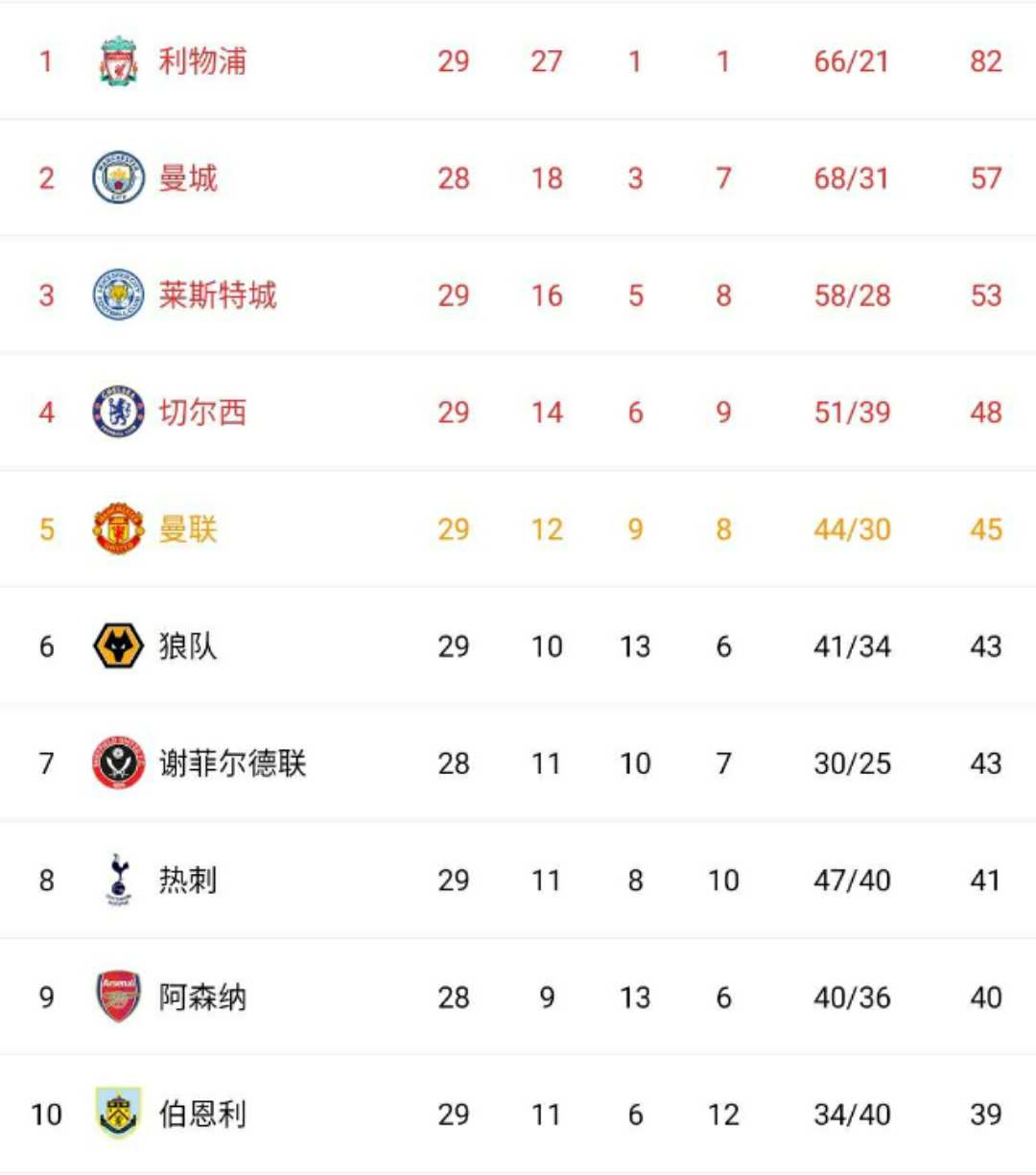Open the Arsenal cannon crest
The width and height of the screenshot is (1036, 1175).
click(119, 997)
